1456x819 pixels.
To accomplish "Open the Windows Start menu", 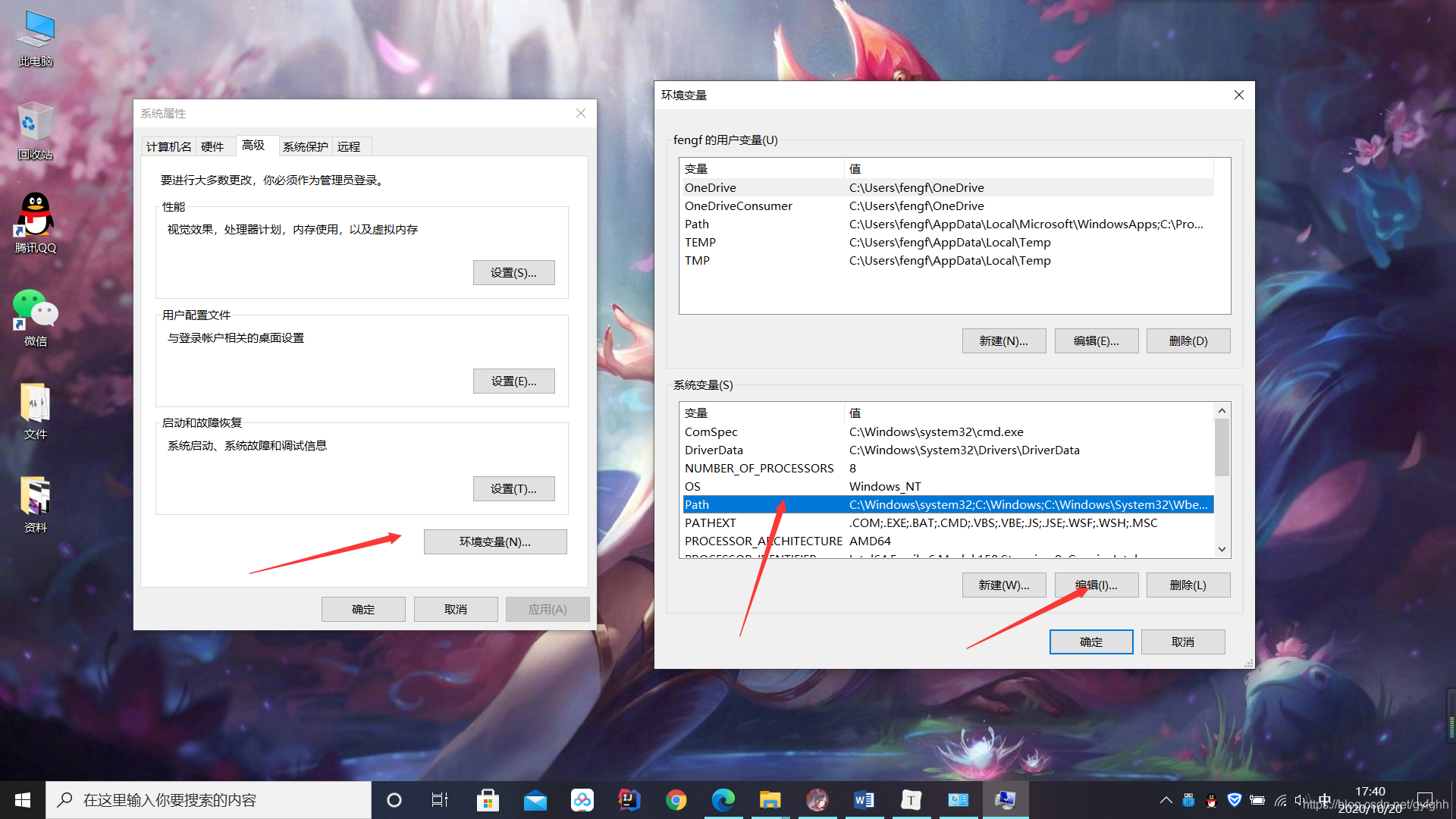I will (22, 800).
